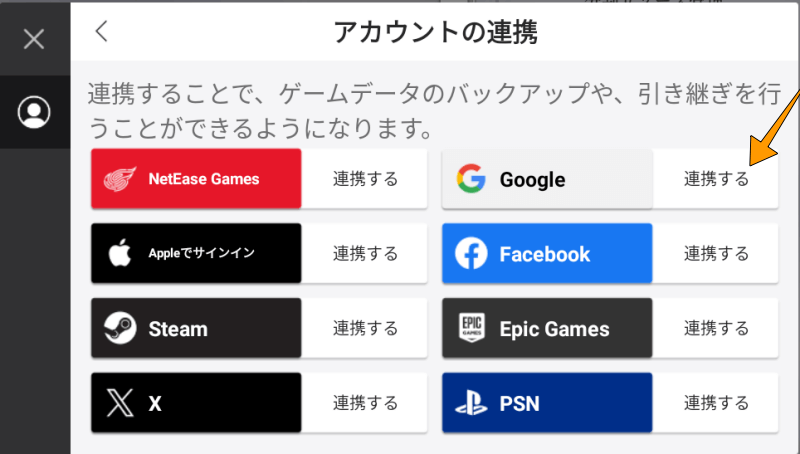
Task: Open the profile icon in the sidebar
Action: point(34,111)
